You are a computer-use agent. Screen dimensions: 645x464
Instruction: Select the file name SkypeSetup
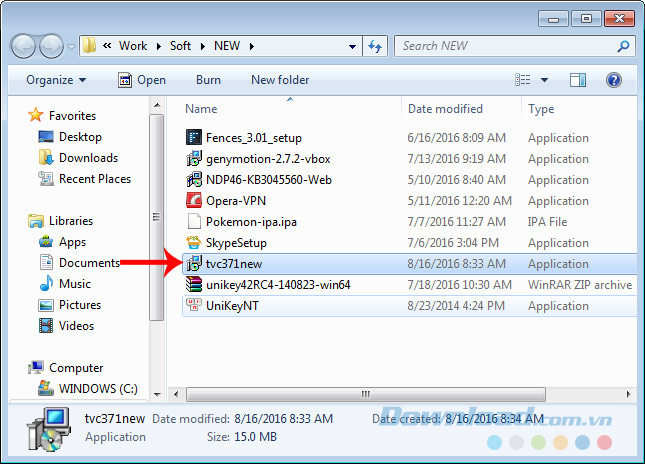pyautogui.click(x=236, y=243)
